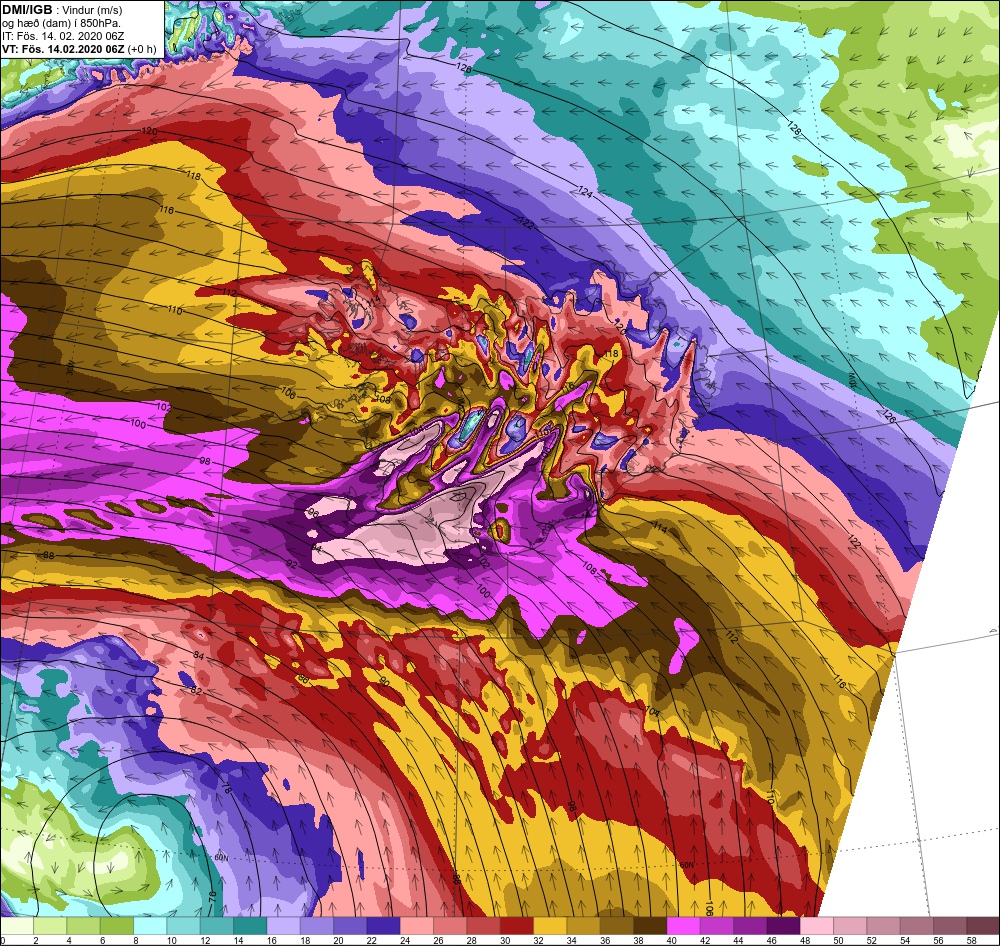This screenshot has width=1000, height=946.
Task: Click the 90 contour height label
Action: [x=385, y=682]
